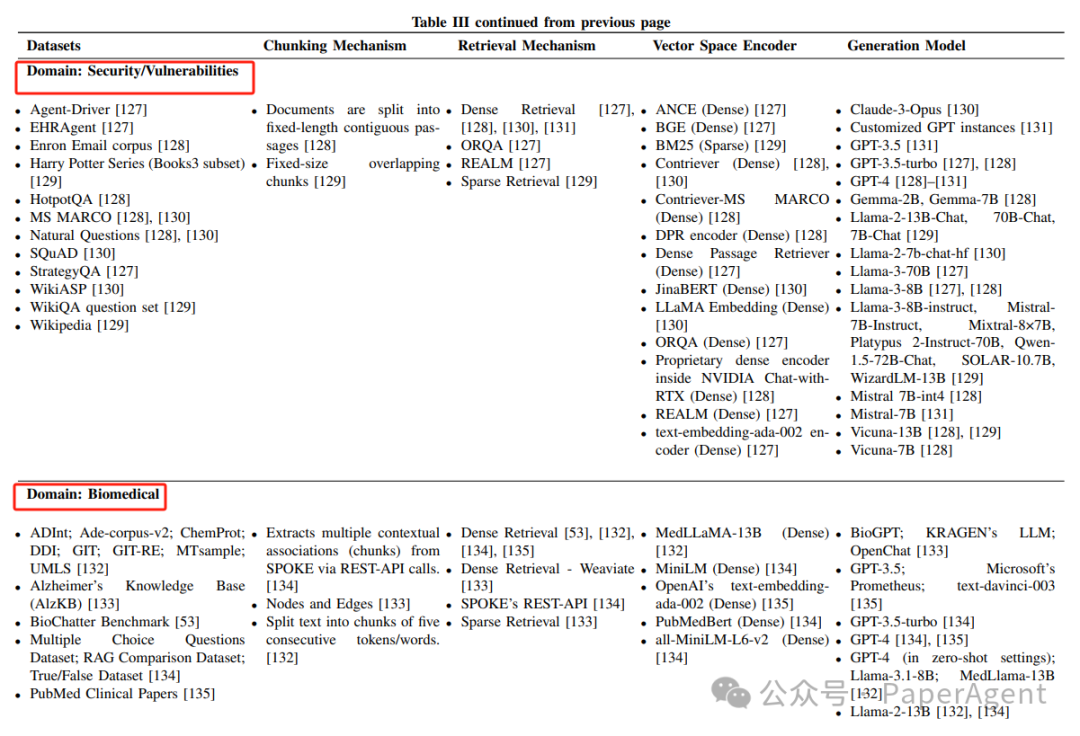Select the 'GPT-3.5 [131]' model entry
1080x736 pixels.
click(x=894, y=145)
